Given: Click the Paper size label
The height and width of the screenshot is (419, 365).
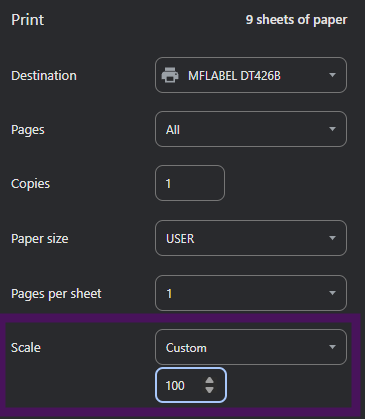Looking at the screenshot, I should 40,239.
